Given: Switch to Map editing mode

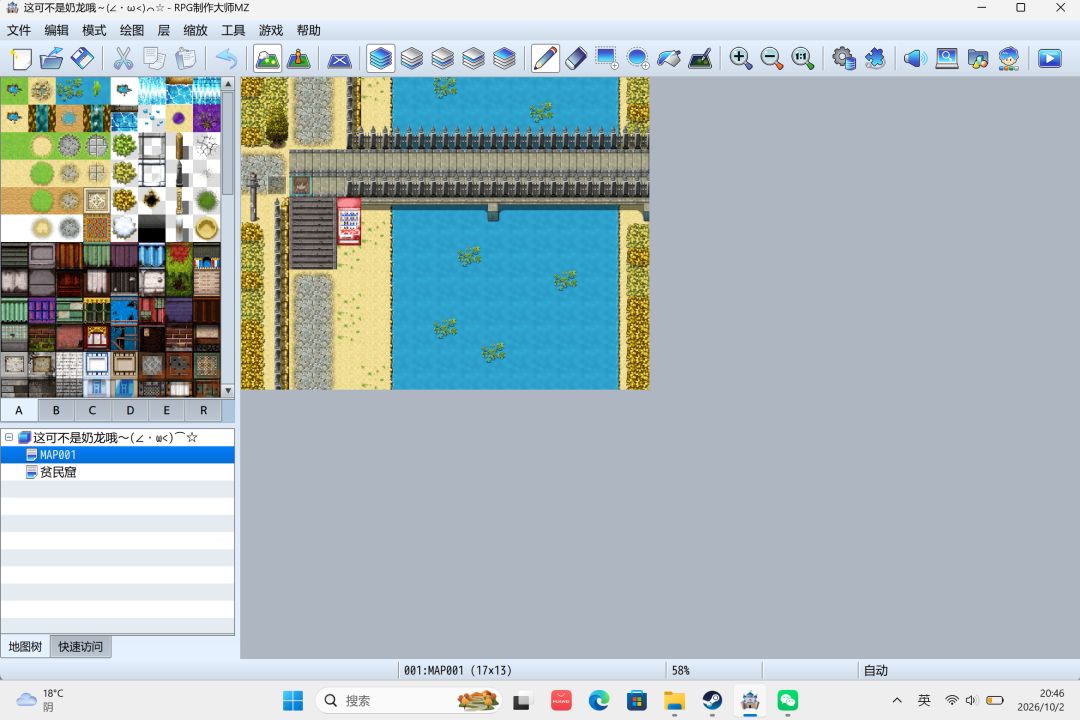Looking at the screenshot, I should pyautogui.click(x=267, y=59).
